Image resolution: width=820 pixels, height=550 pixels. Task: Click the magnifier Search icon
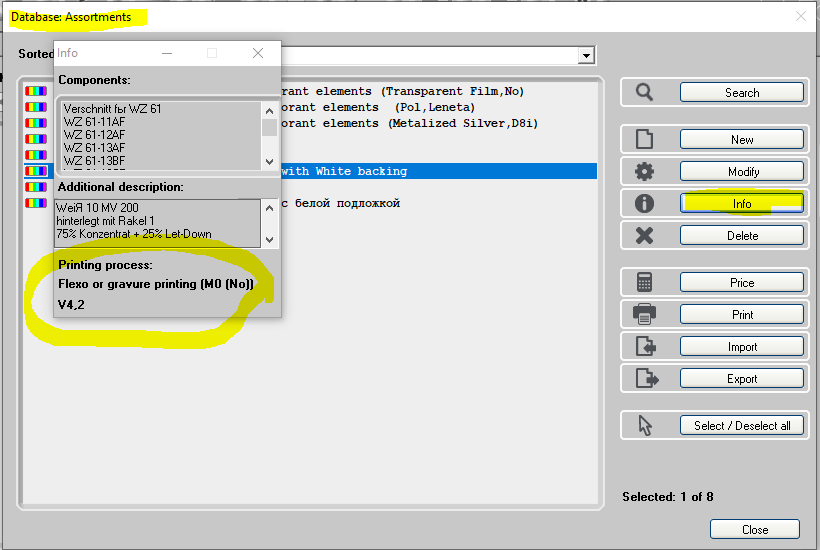[x=644, y=93]
